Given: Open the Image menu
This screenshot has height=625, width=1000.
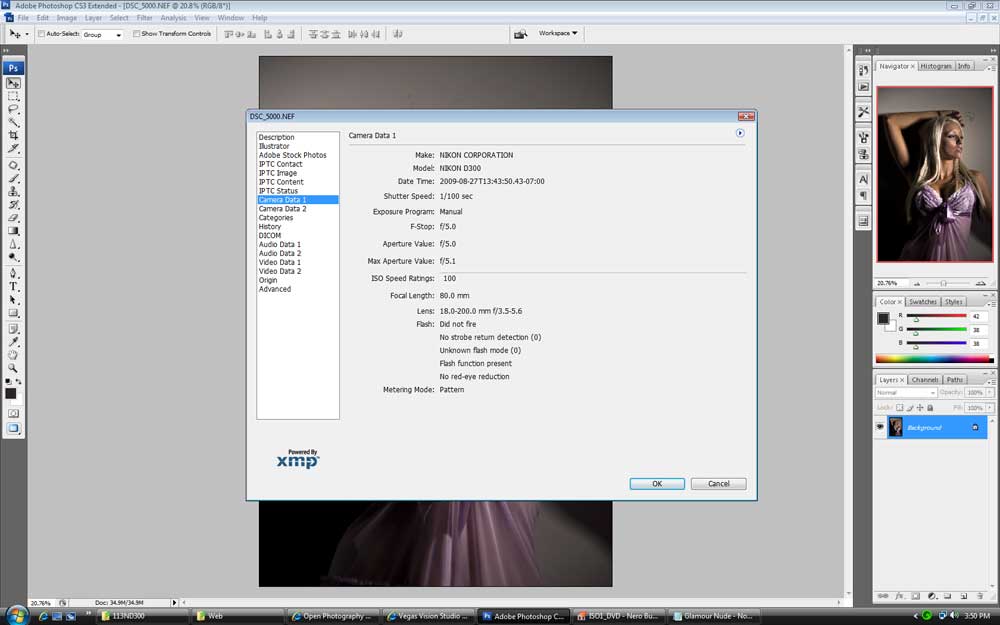Looking at the screenshot, I should 66,18.
